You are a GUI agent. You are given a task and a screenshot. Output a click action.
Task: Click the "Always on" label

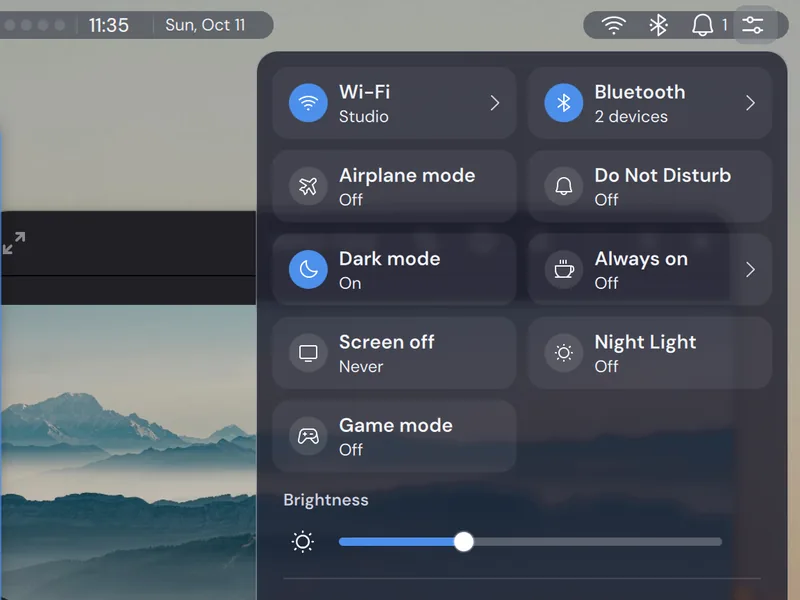(641, 259)
